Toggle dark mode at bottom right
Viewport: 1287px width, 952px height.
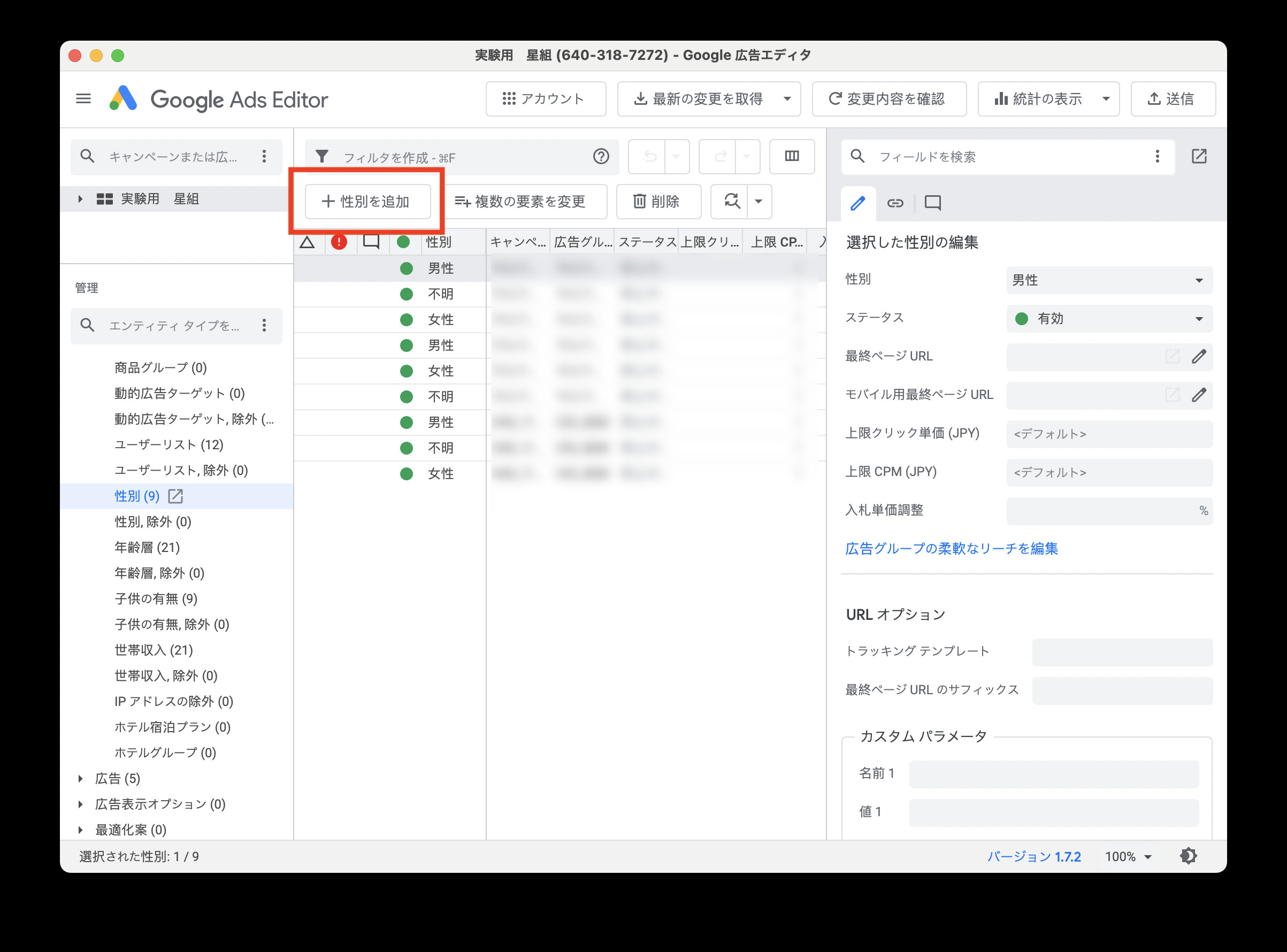pos(1189,857)
